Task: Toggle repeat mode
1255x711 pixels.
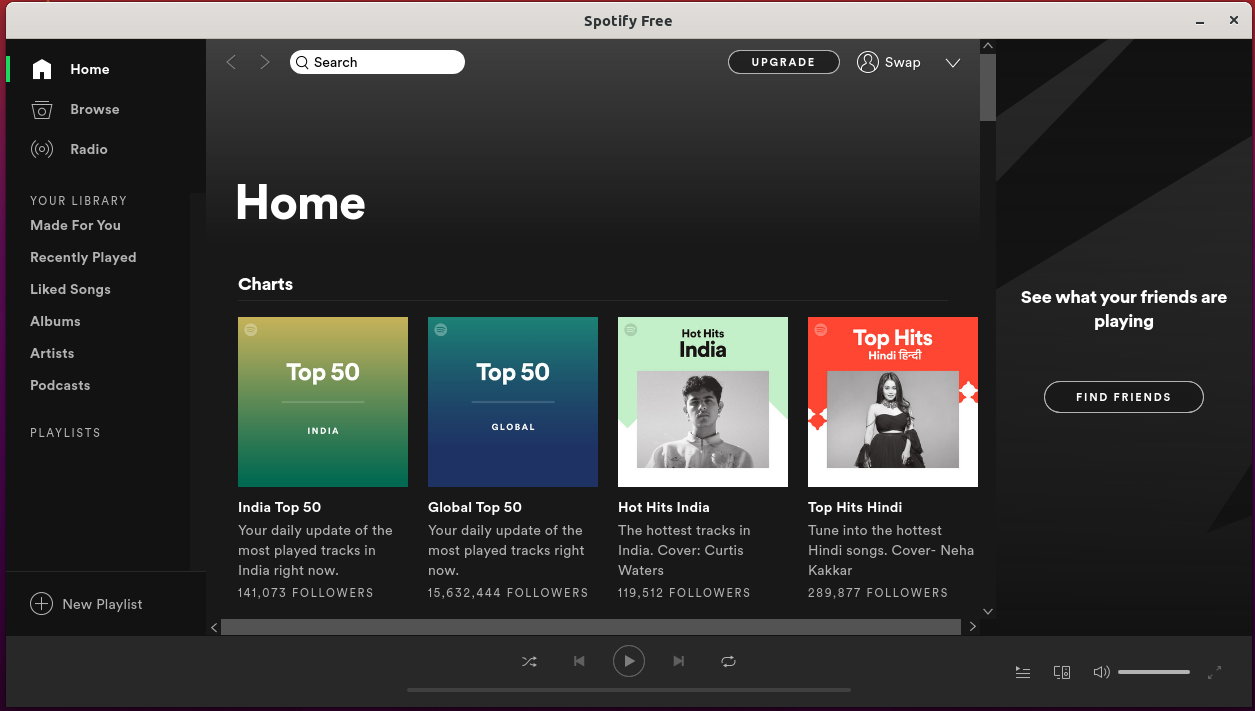Action: click(728, 661)
